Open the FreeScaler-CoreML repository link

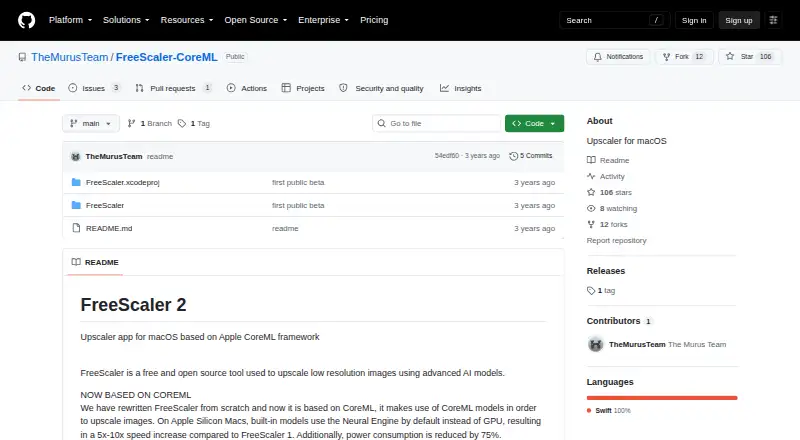[x=166, y=57]
